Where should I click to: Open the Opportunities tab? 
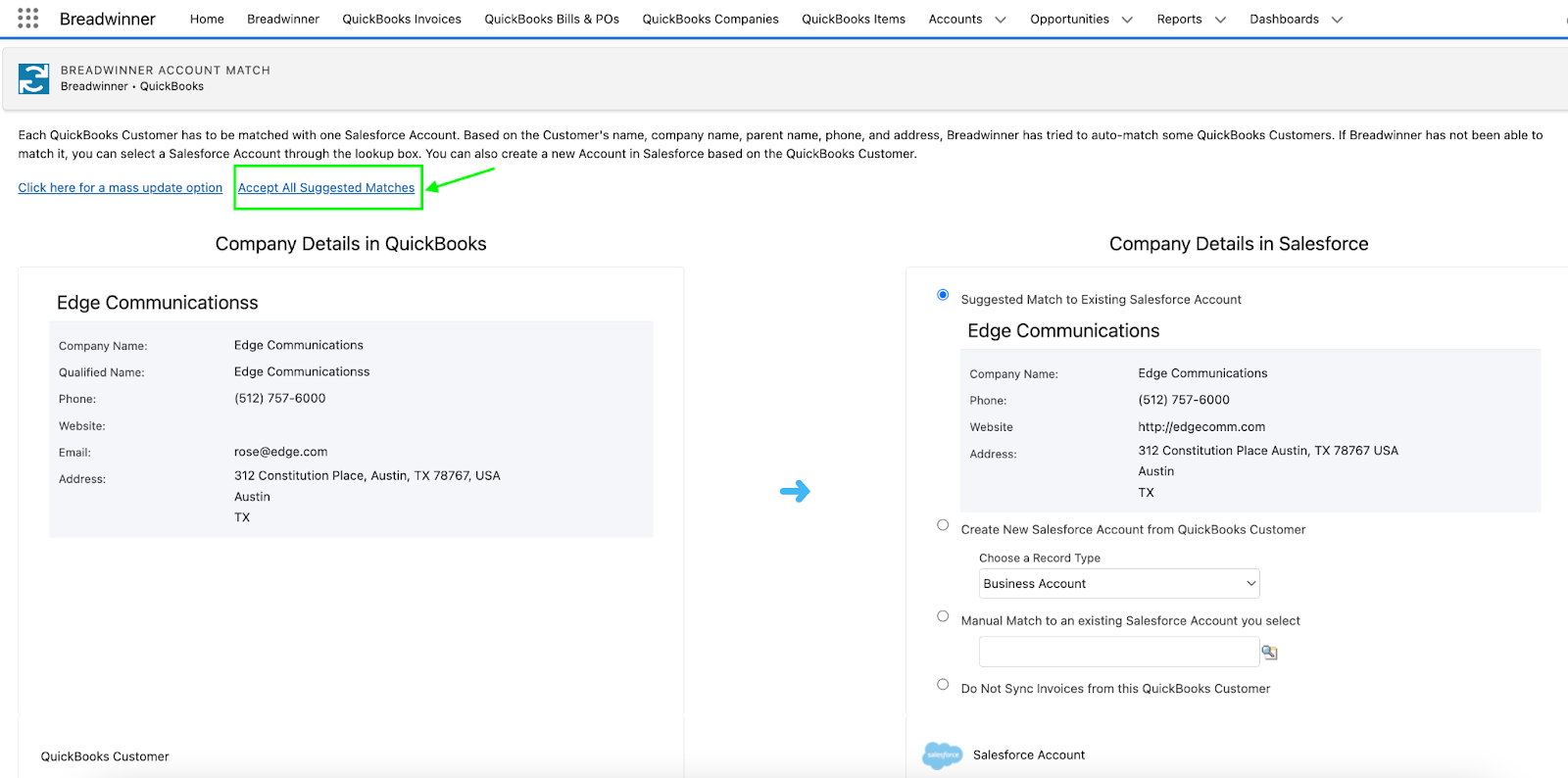pyautogui.click(x=1069, y=19)
